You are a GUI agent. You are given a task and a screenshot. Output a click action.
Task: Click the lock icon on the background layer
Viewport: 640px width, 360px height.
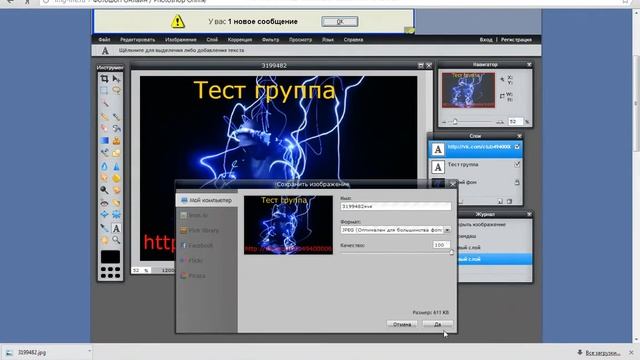tap(517, 182)
